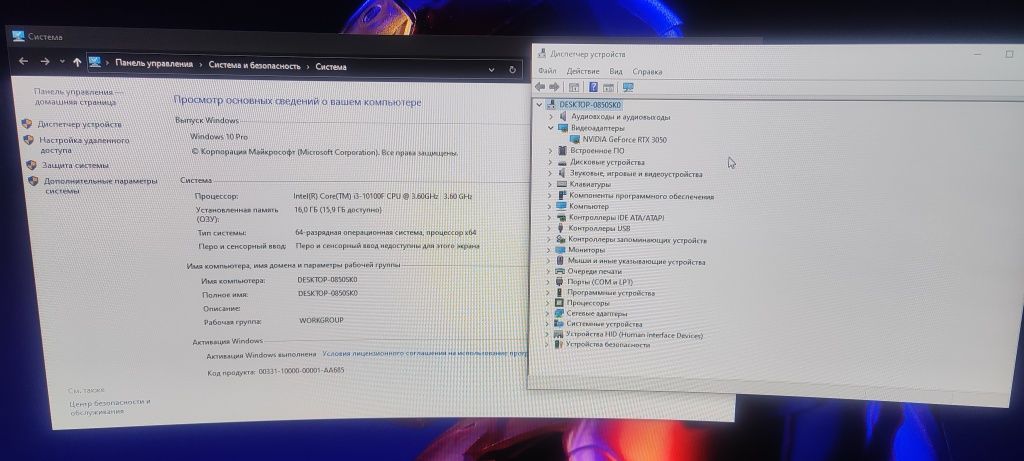Click the blue question-mark Help toolbar icon
This screenshot has height=461, width=1024.
tap(593, 87)
